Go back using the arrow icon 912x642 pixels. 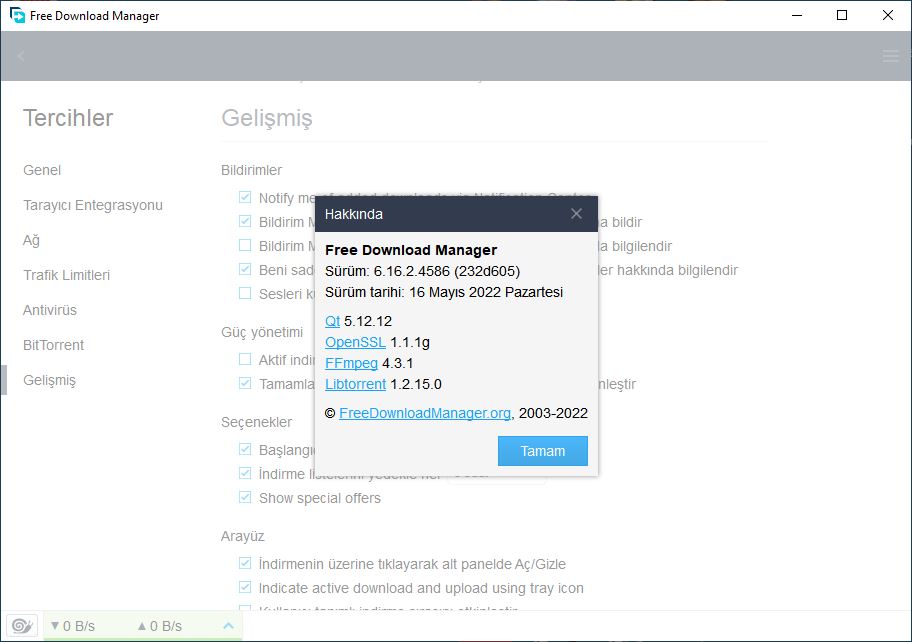click(21, 56)
